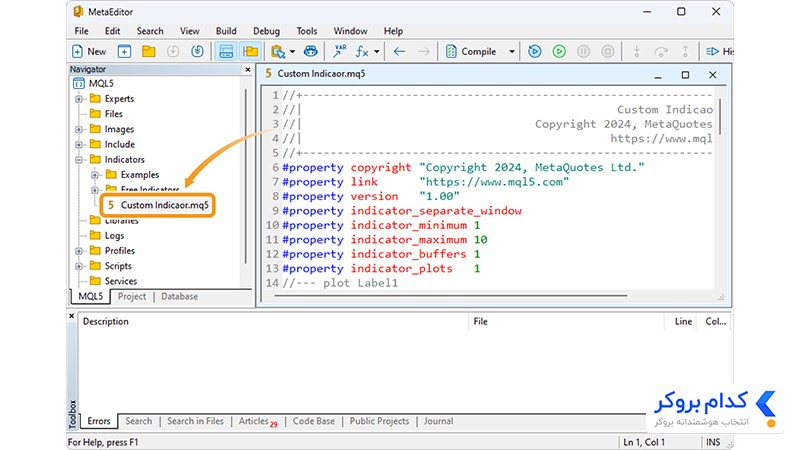Select the Files folder in Navigator
Screen dimensions: 800x450
click(x=106, y=114)
